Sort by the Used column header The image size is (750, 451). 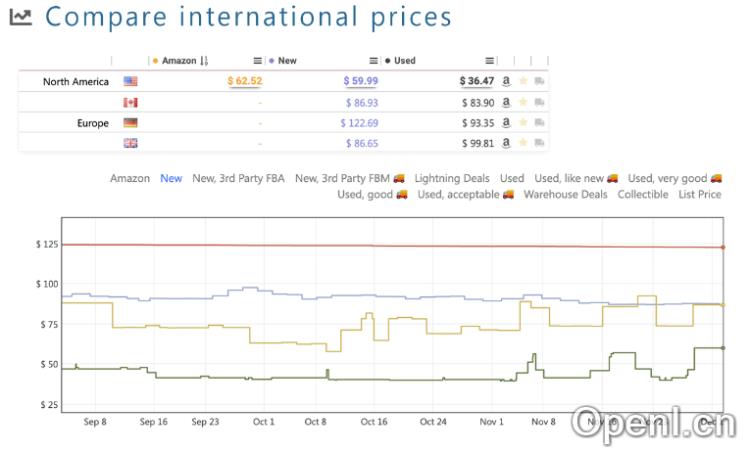(x=404, y=61)
